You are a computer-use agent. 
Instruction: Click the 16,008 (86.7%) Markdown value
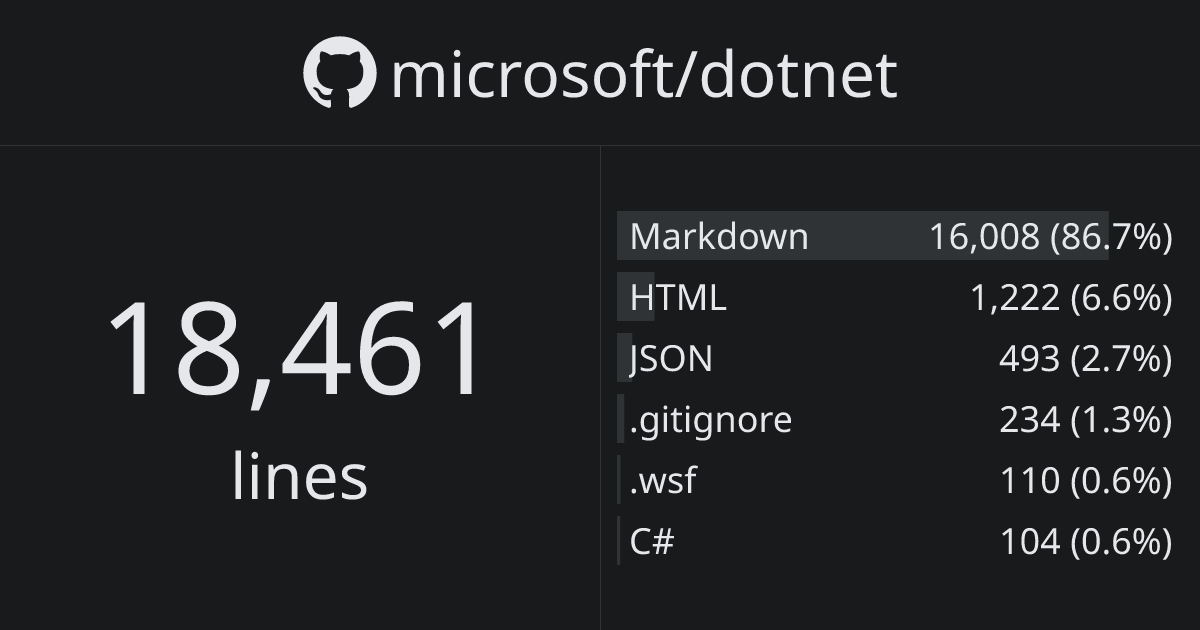pos(1050,237)
